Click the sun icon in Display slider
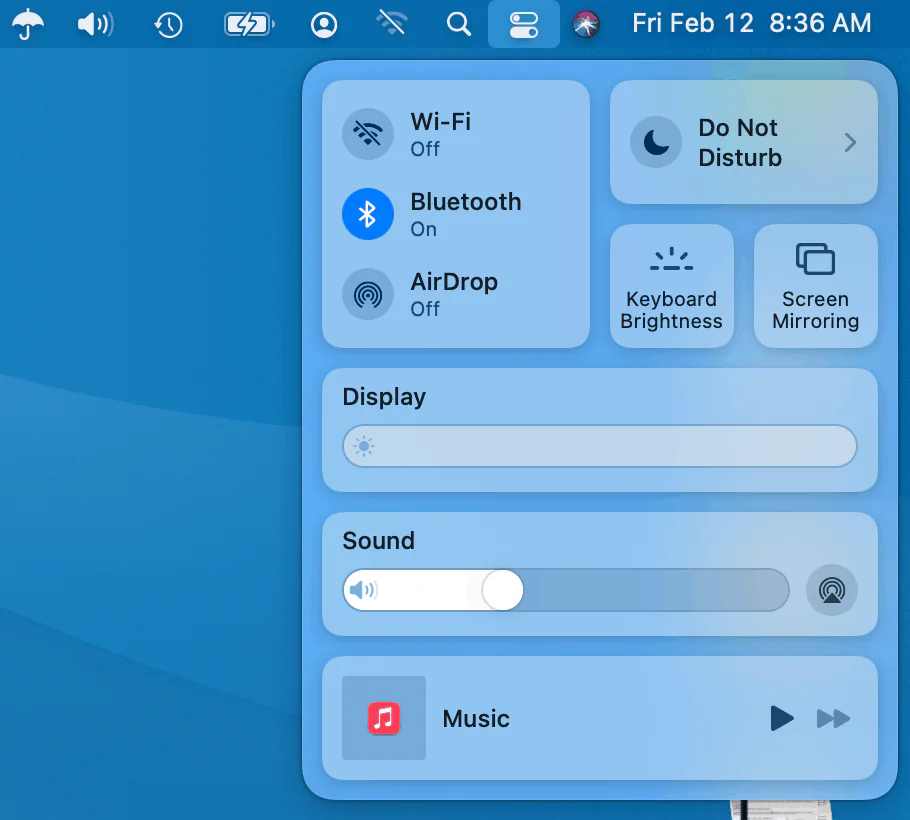The image size is (910, 820). tap(364, 446)
